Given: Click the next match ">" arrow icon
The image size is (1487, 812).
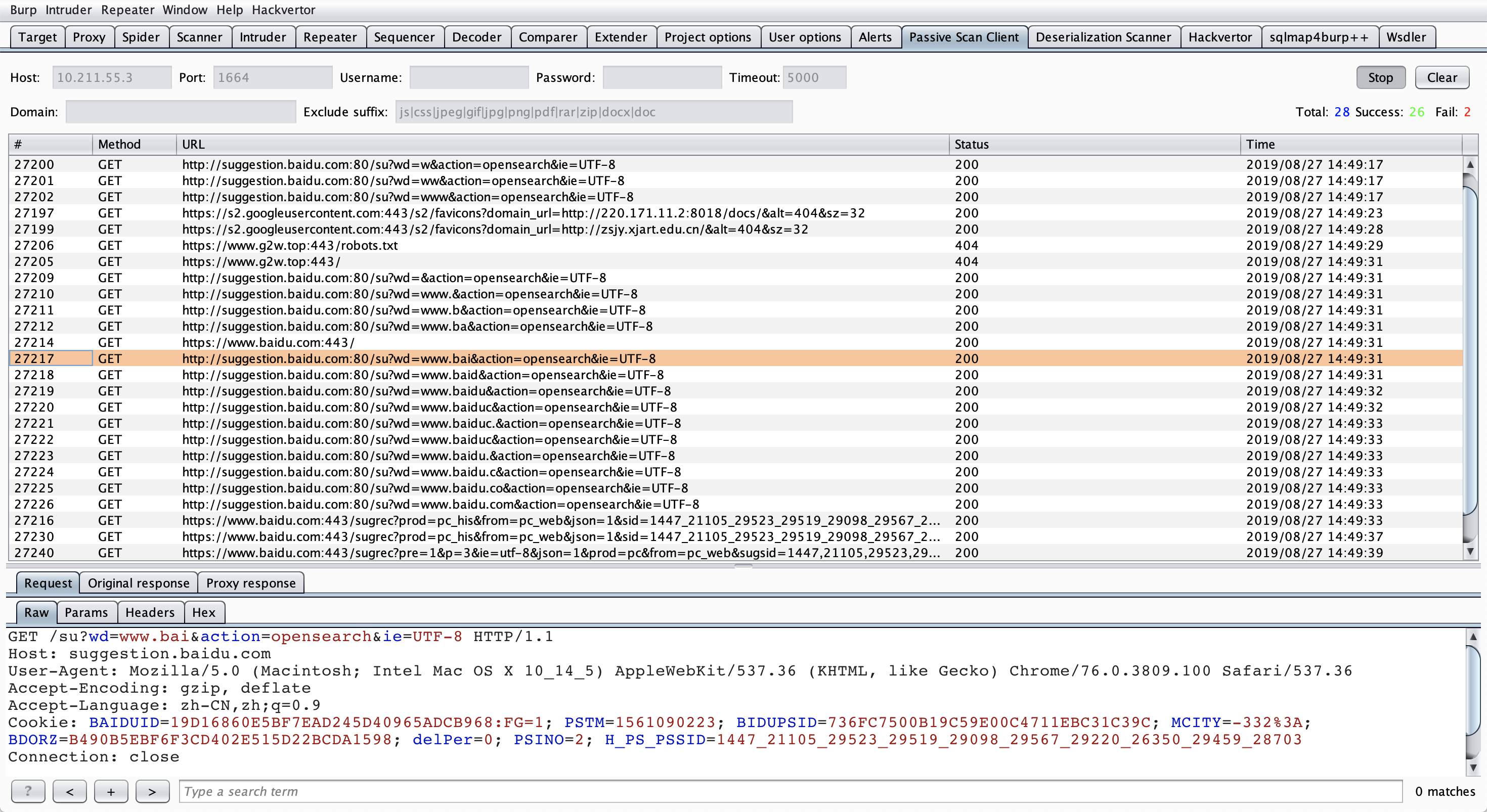Looking at the screenshot, I should [152, 791].
